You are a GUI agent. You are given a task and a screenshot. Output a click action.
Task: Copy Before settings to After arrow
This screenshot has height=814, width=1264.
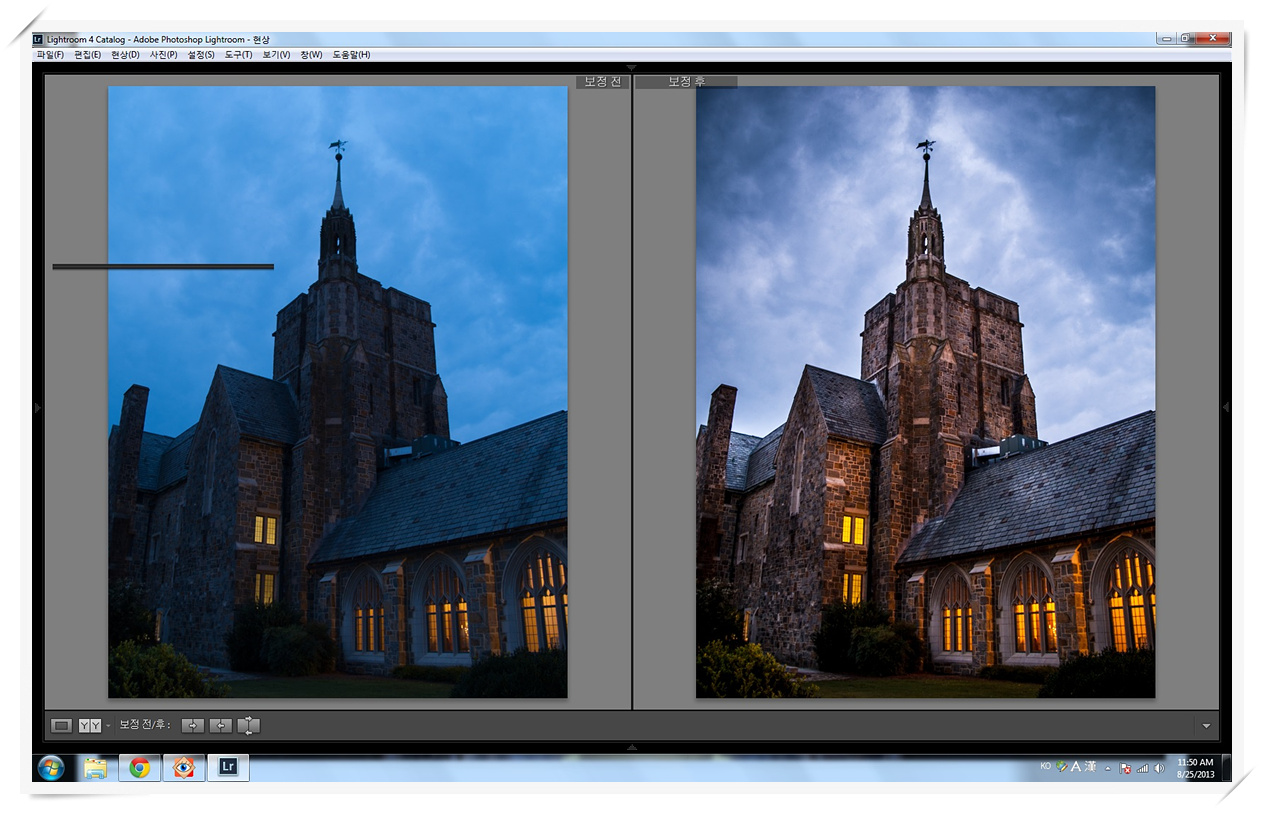[x=192, y=725]
